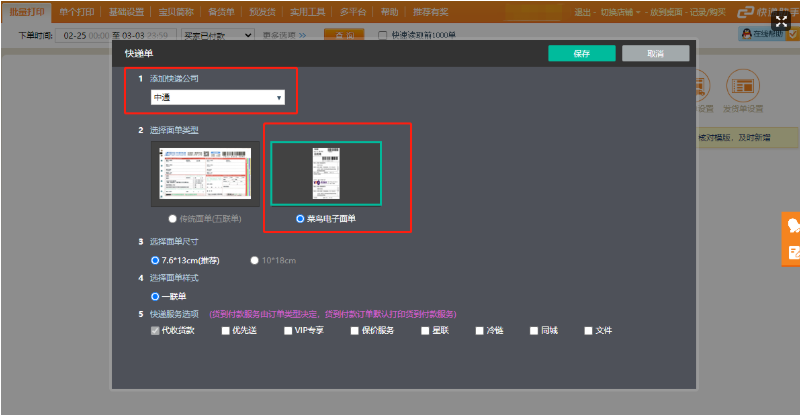Enable the 优先送 checkbox

pyautogui.click(x=226, y=331)
